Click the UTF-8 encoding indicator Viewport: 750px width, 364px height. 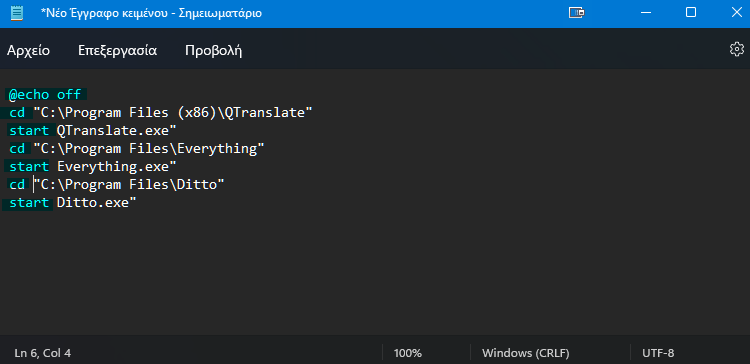click(x=658, y=353)
